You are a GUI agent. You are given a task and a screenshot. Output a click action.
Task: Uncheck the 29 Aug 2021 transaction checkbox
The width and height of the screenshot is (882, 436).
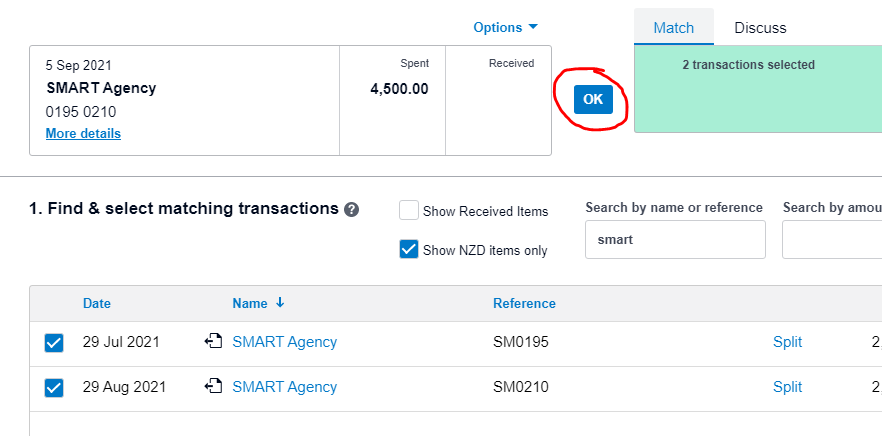point(54,388)
